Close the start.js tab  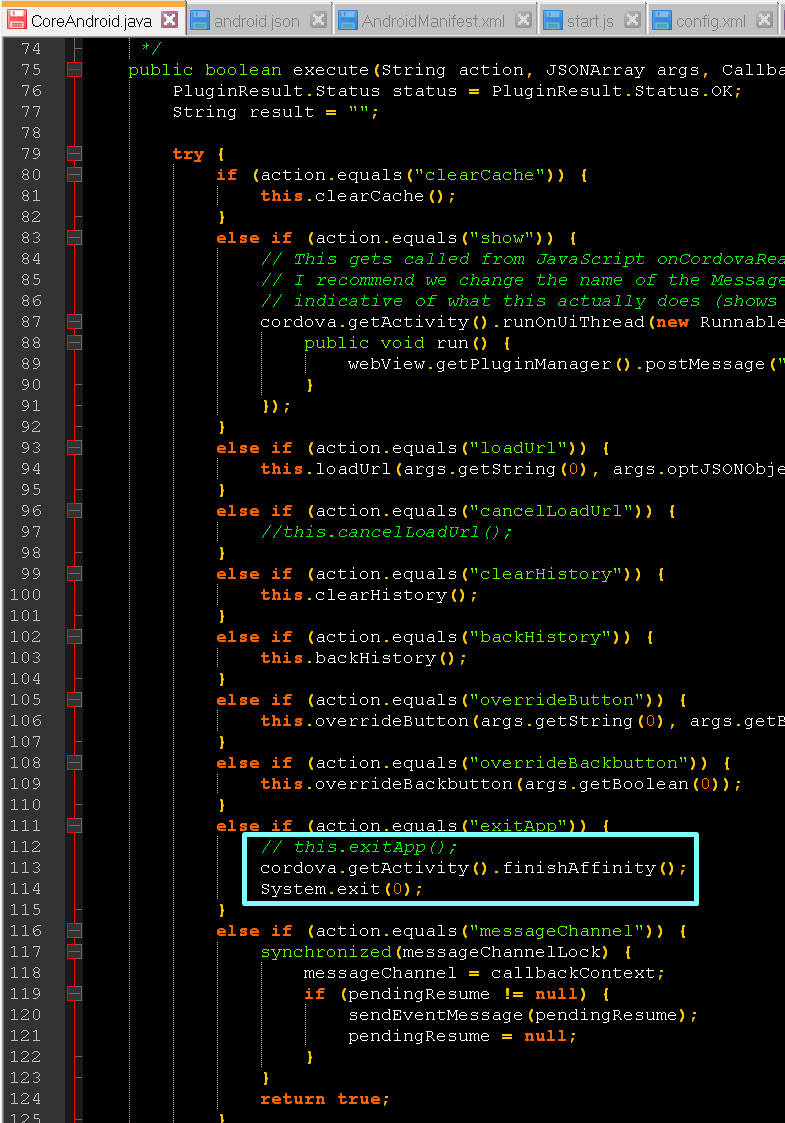click(x=632, y=20)
